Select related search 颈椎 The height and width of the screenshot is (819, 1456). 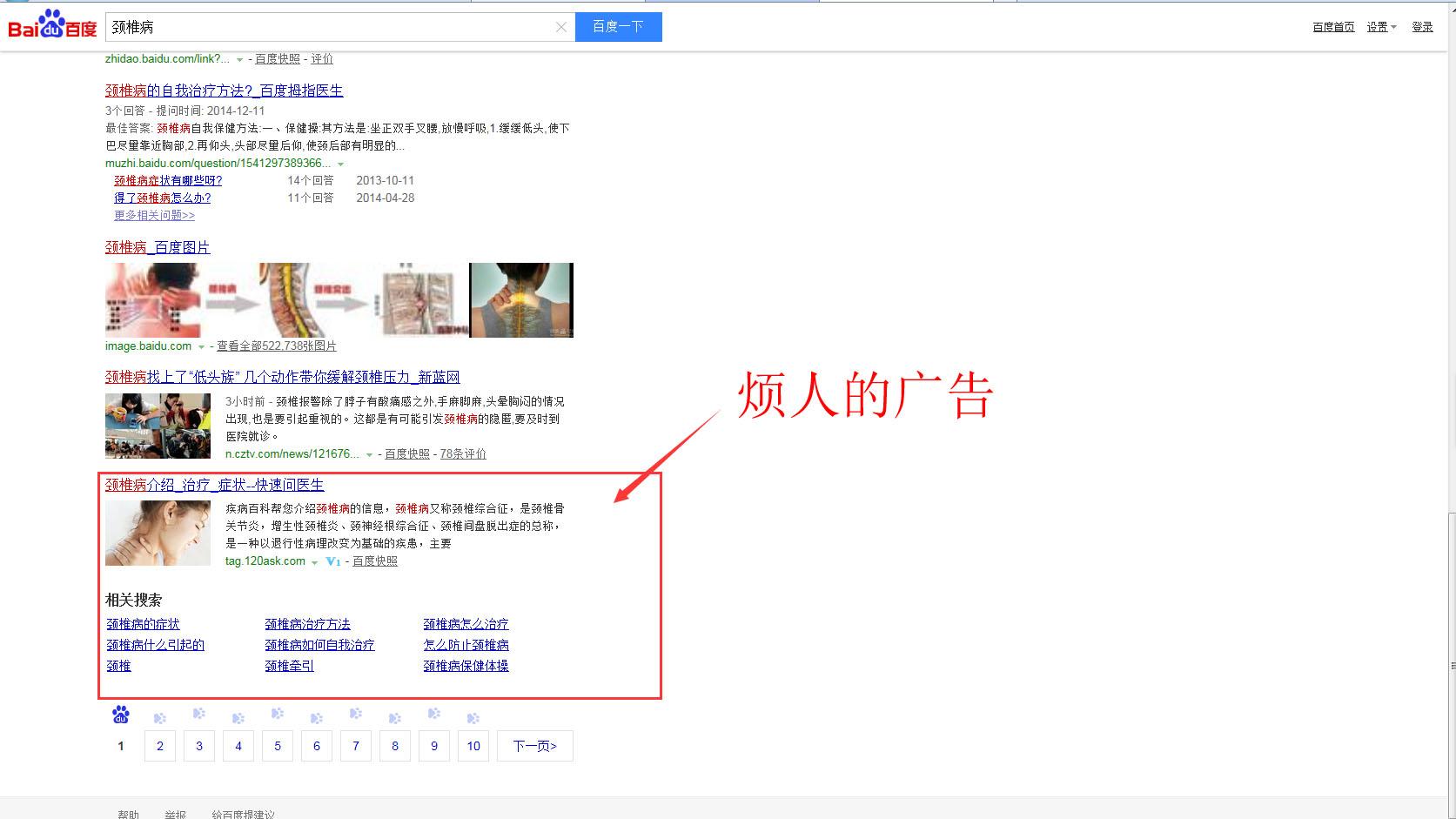click(118, 666)
